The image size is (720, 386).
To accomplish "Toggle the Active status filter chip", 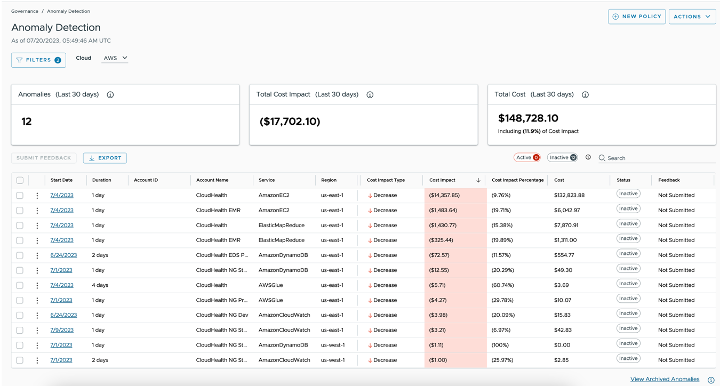I will [x=527, y=157].
